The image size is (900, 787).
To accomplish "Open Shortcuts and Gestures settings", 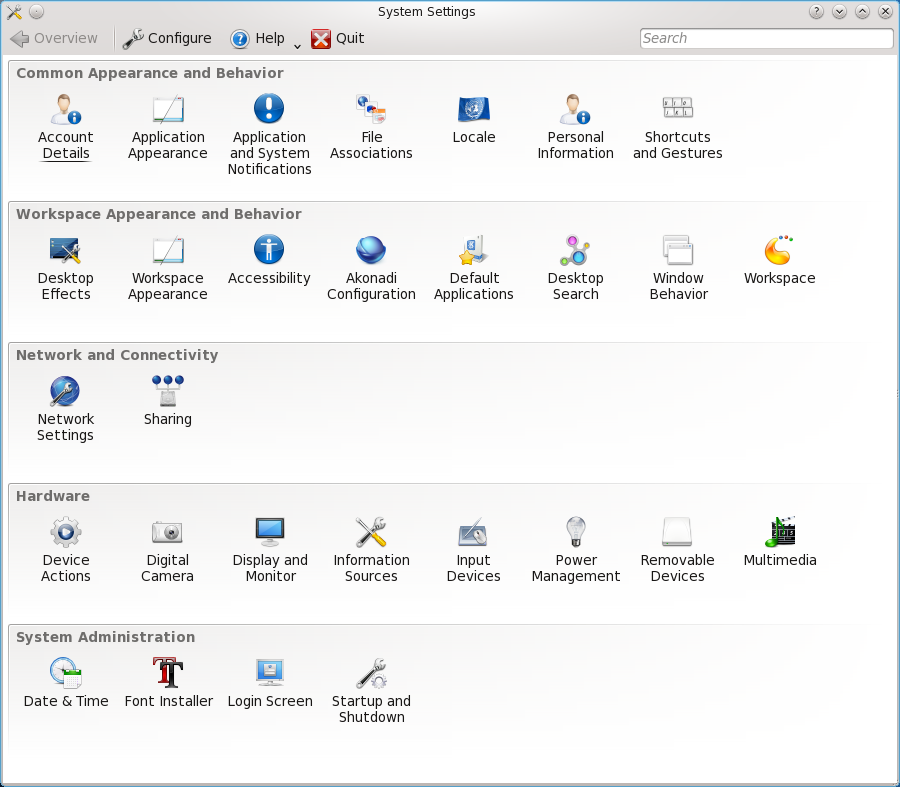I will click(677, 128).
